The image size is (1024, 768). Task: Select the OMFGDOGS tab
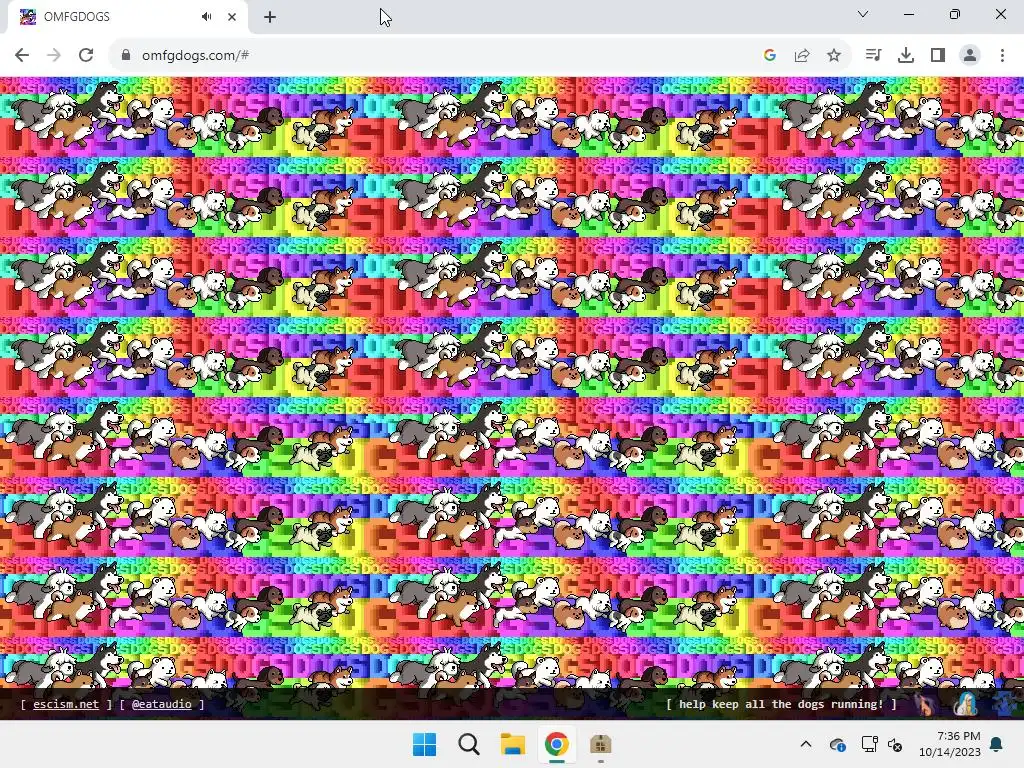[x=128, y=17]
